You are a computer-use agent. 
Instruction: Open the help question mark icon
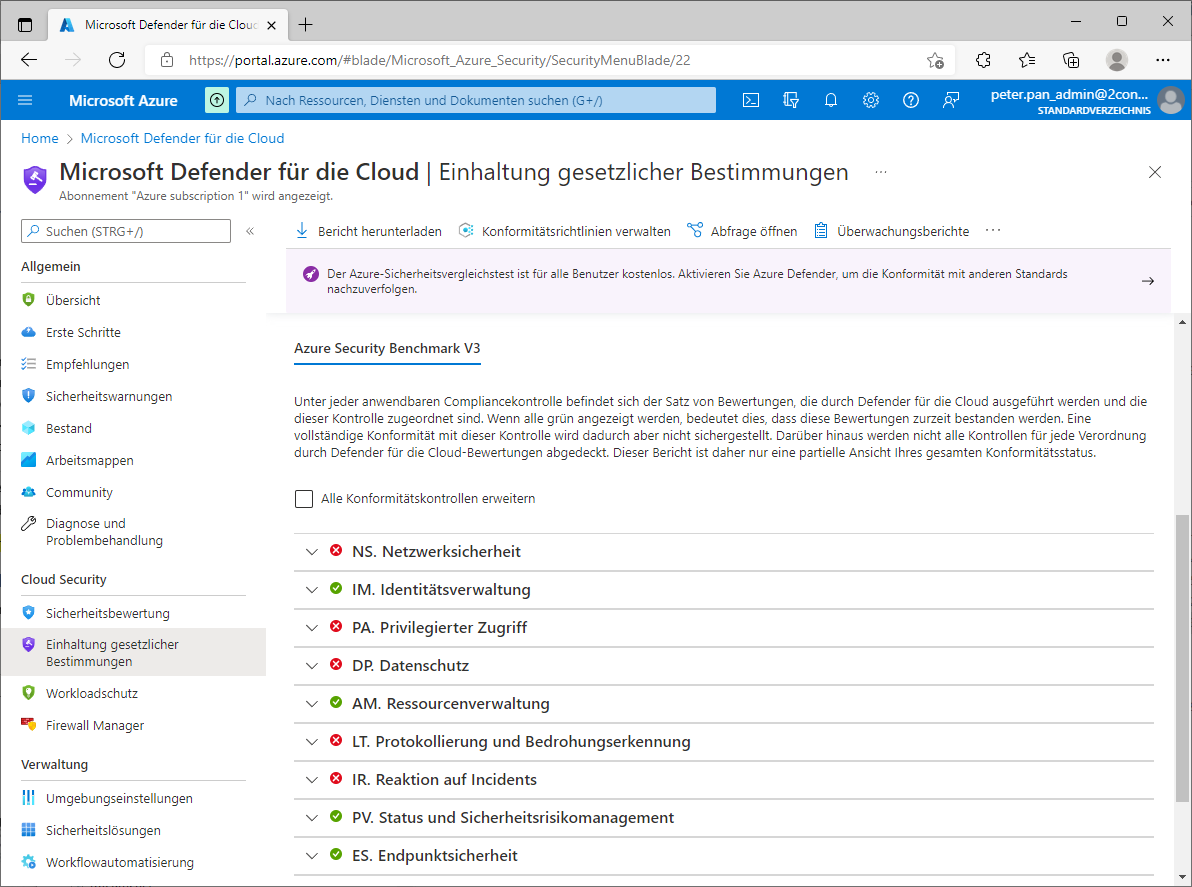coord(911,100)
